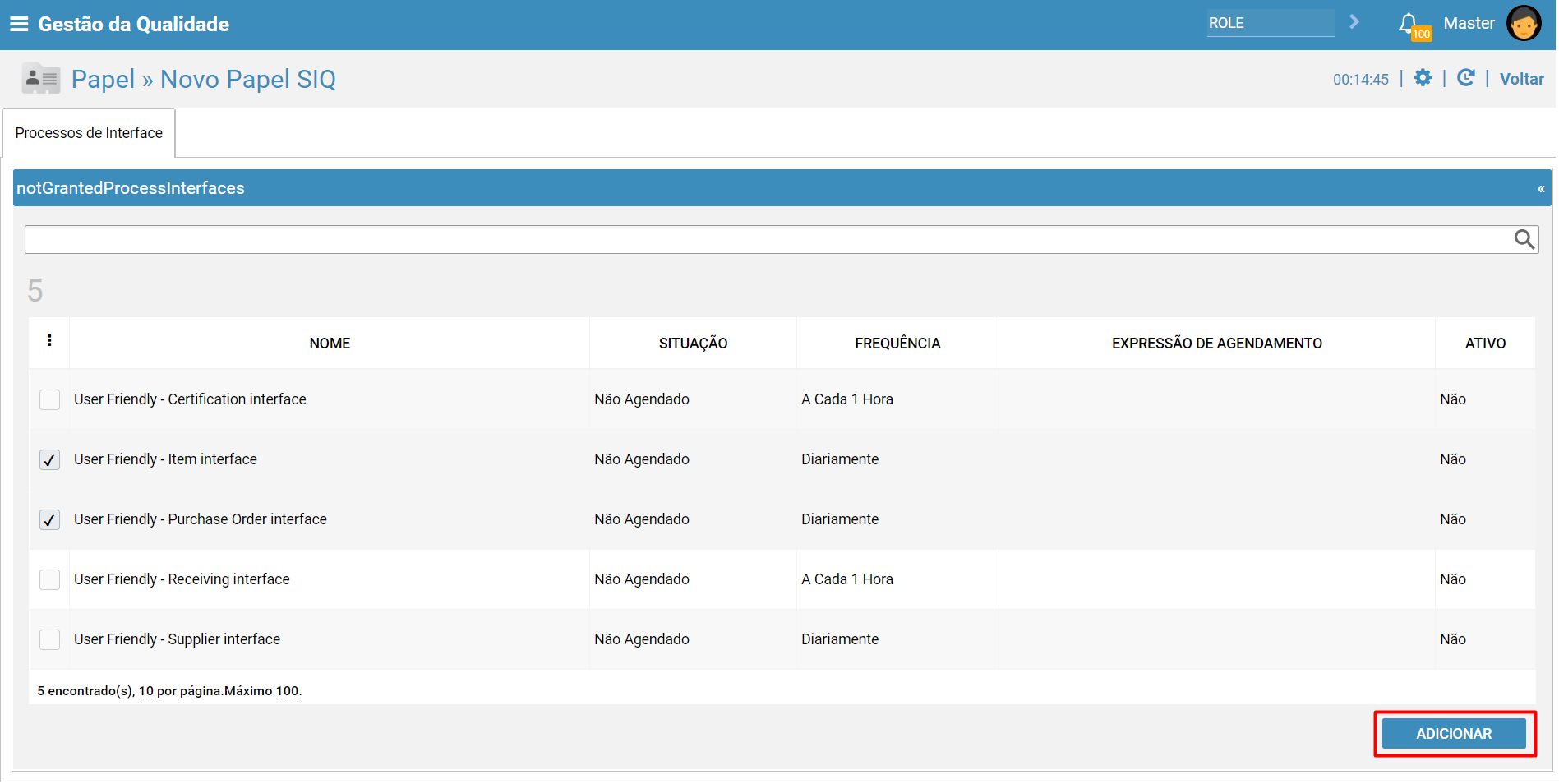Sort by NOME column header
The height and width of the screenshot is (784, 1559).
(x=330, y=344)
